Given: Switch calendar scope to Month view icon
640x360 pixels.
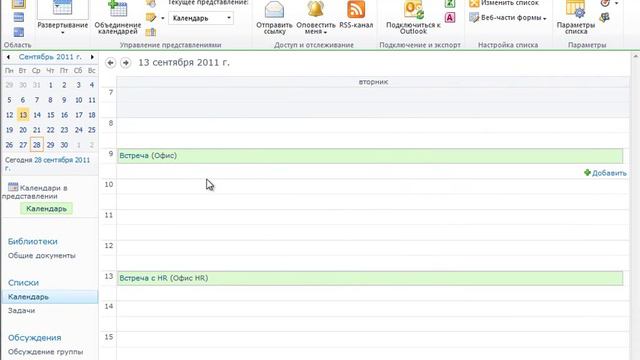Looking at the screenshot, I should [19, 32].
